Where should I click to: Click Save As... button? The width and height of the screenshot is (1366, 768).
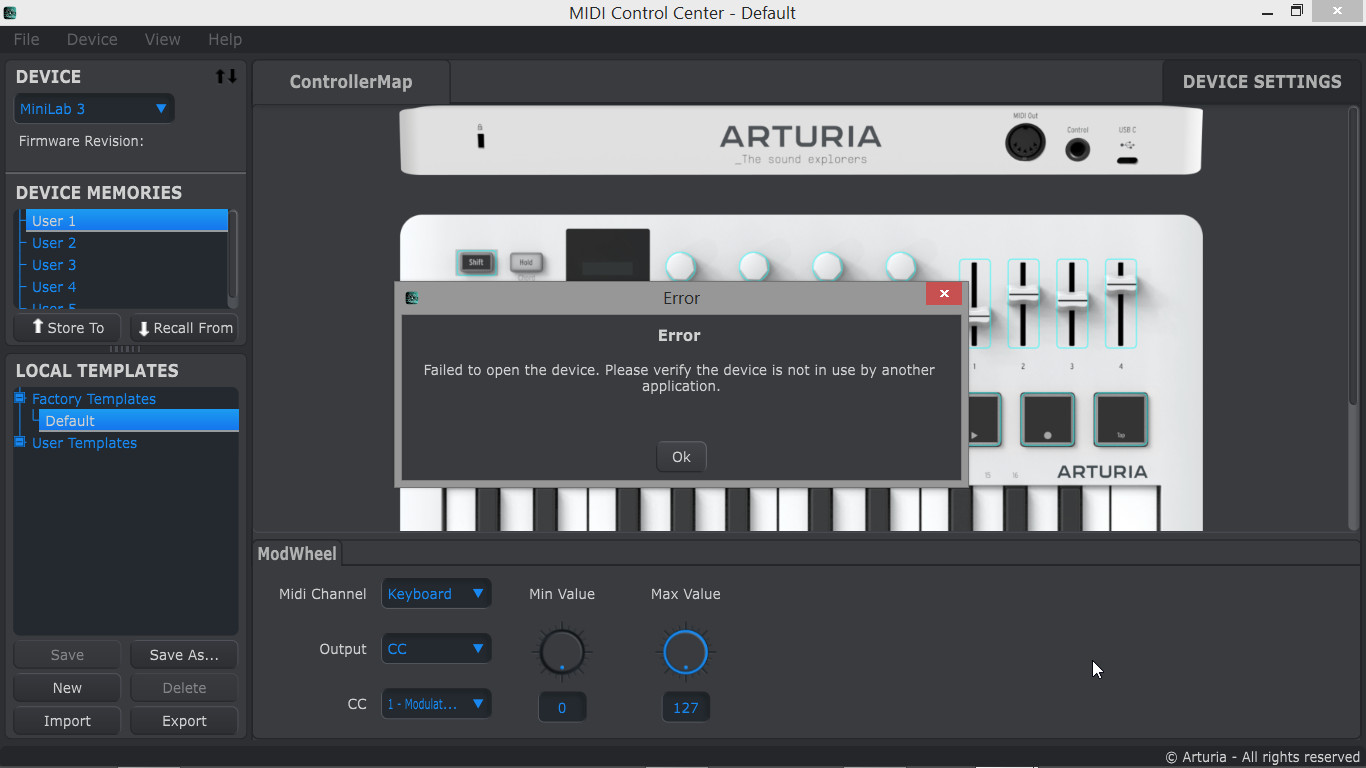tap(184, 655)
